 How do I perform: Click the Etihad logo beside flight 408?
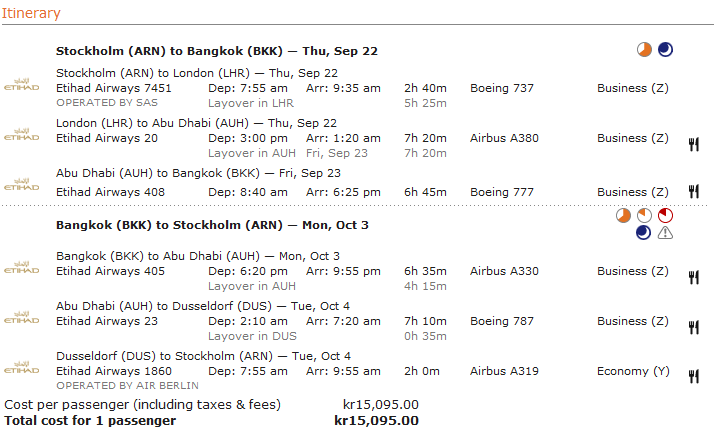pos(21,185)
